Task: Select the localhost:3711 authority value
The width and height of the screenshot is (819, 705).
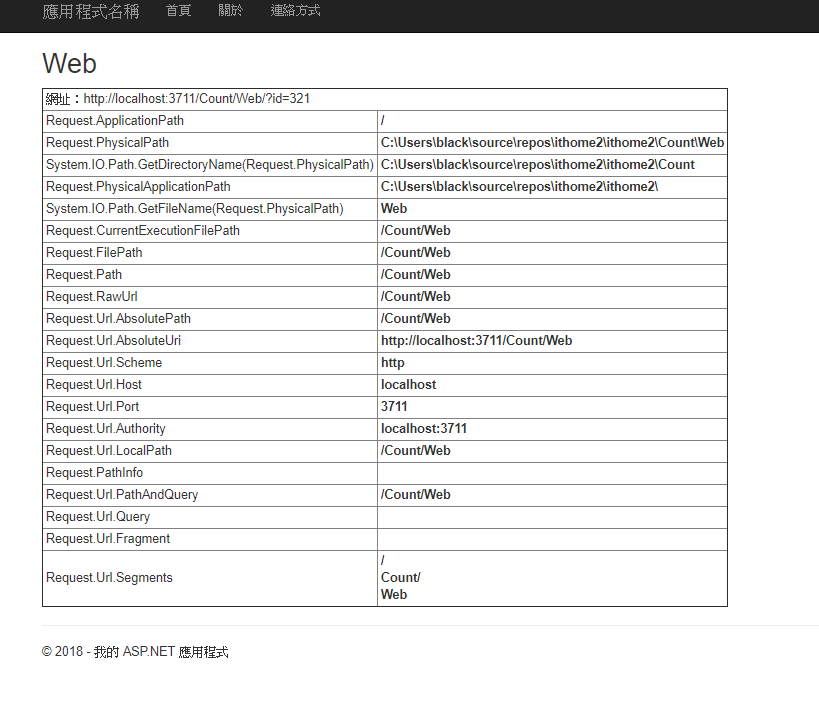Action: [x=424, y=428]
